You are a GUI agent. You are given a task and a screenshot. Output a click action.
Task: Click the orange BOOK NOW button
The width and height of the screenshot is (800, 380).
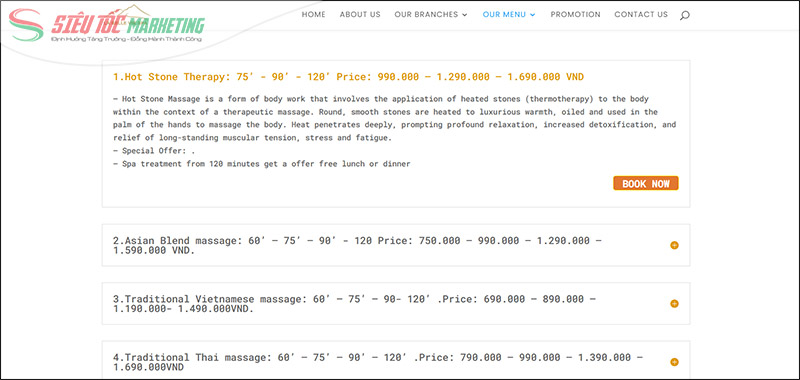pyautogui.click(x=646, y=184)
